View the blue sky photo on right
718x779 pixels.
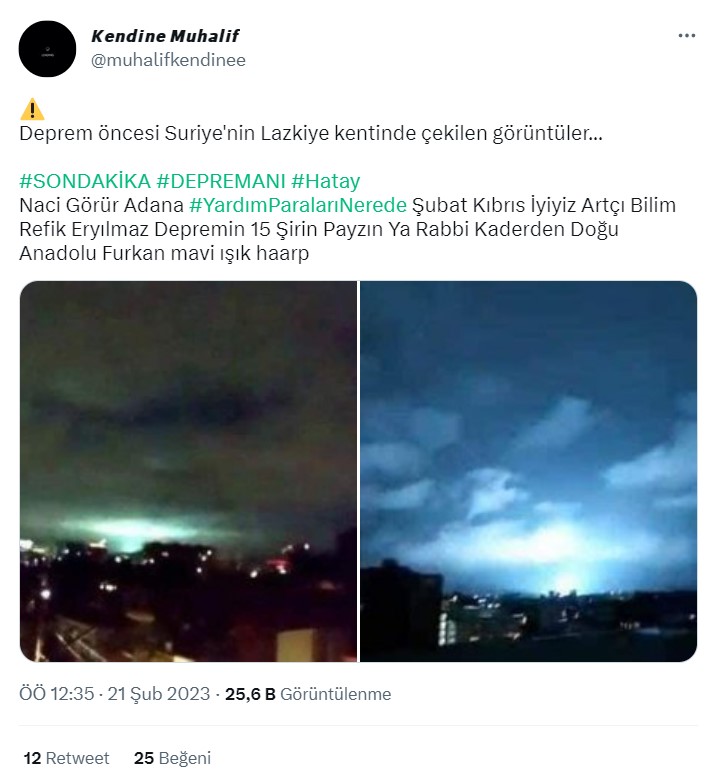pos(528,471)
